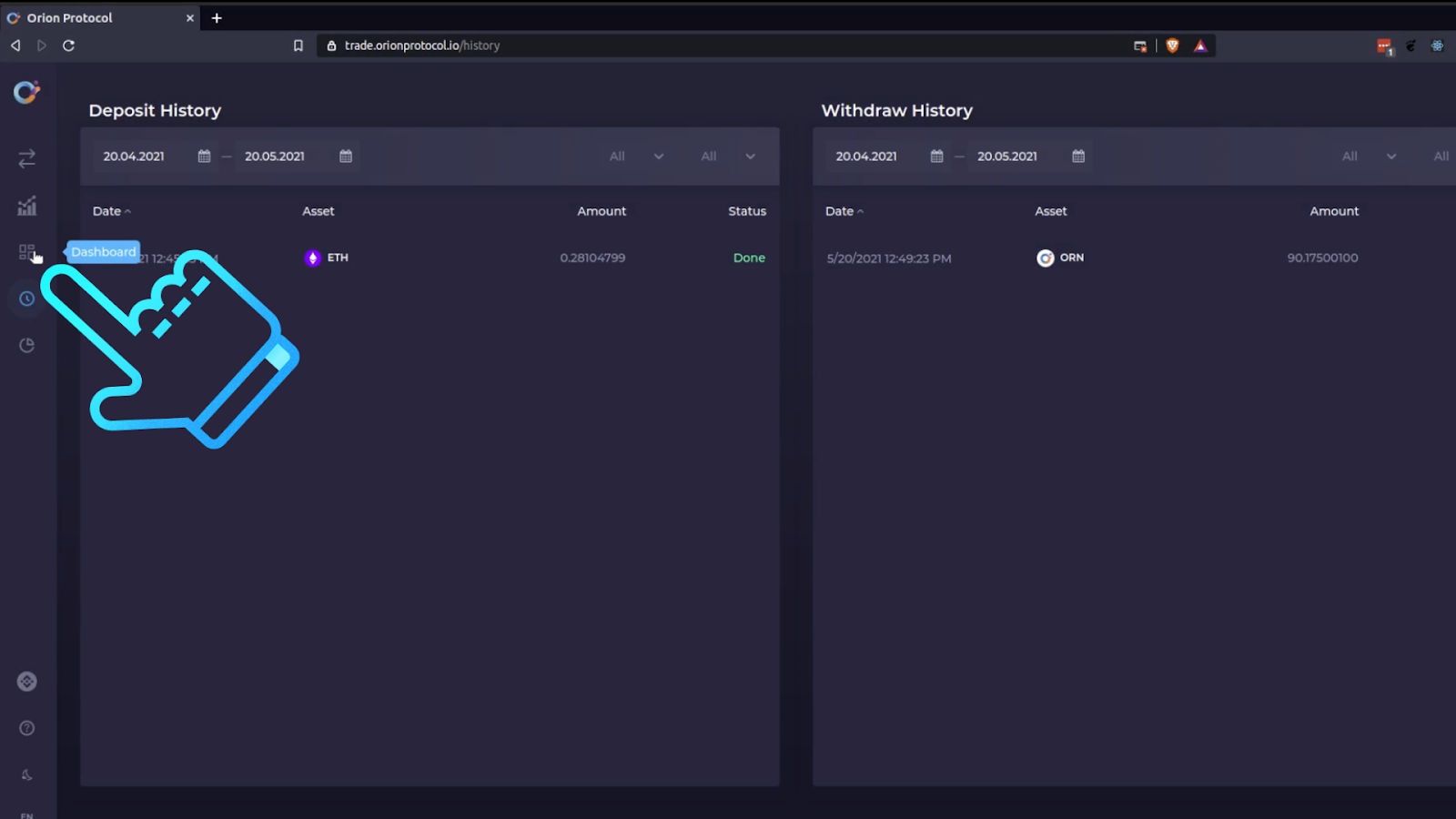Image resolution: width=1456 pixels, height=819 pixels.
Task: Open calendar for Withdraw start date 20.04.2021
Action: click(x=936, y=157)
